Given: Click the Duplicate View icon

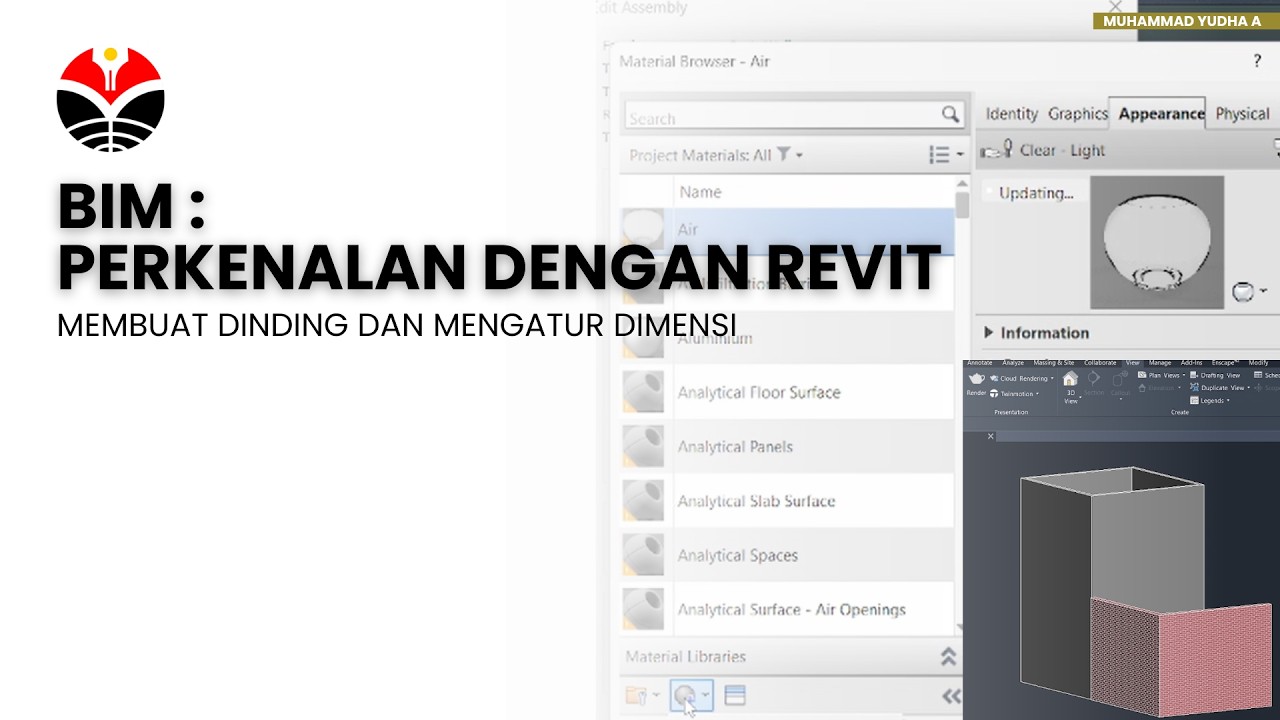Looking at the screenshot, I should [x=1194, y=387].
